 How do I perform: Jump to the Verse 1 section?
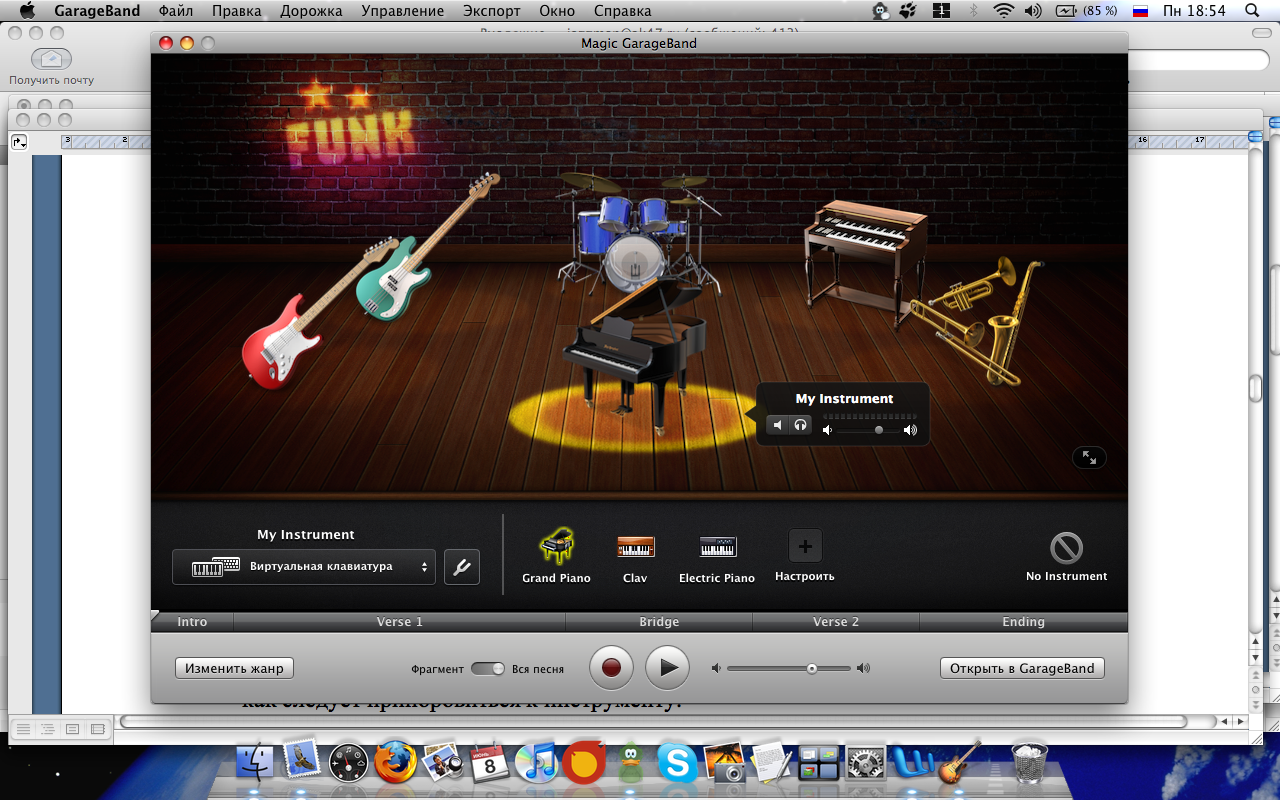400,622
